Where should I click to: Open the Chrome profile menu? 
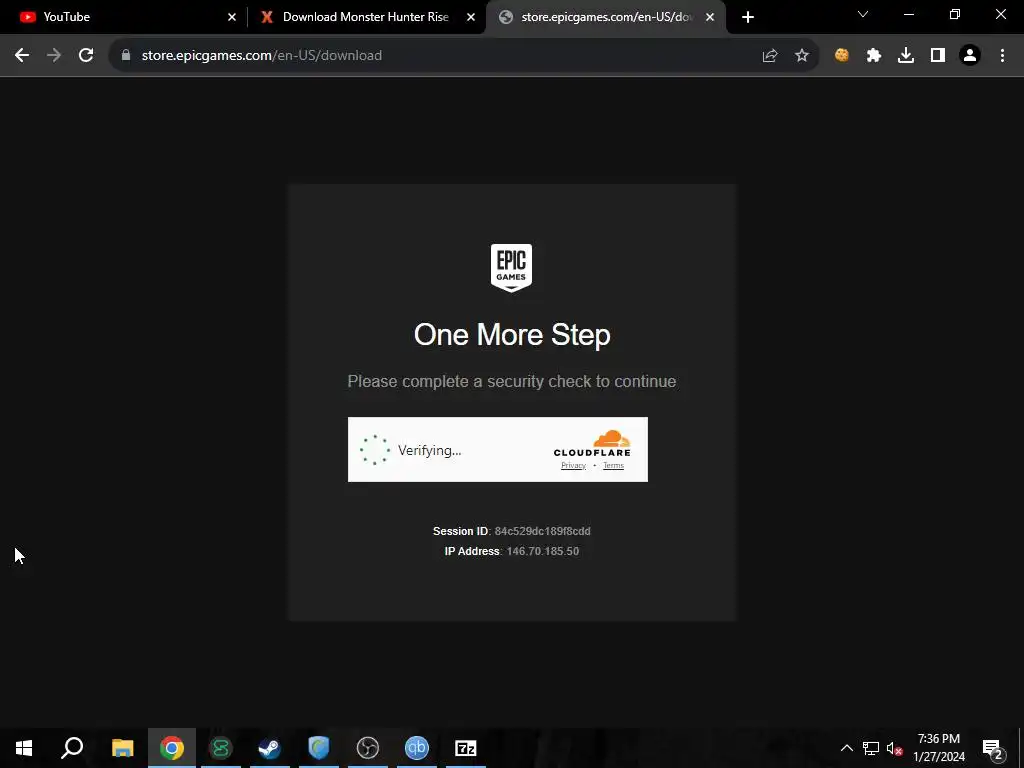[970, 56]
